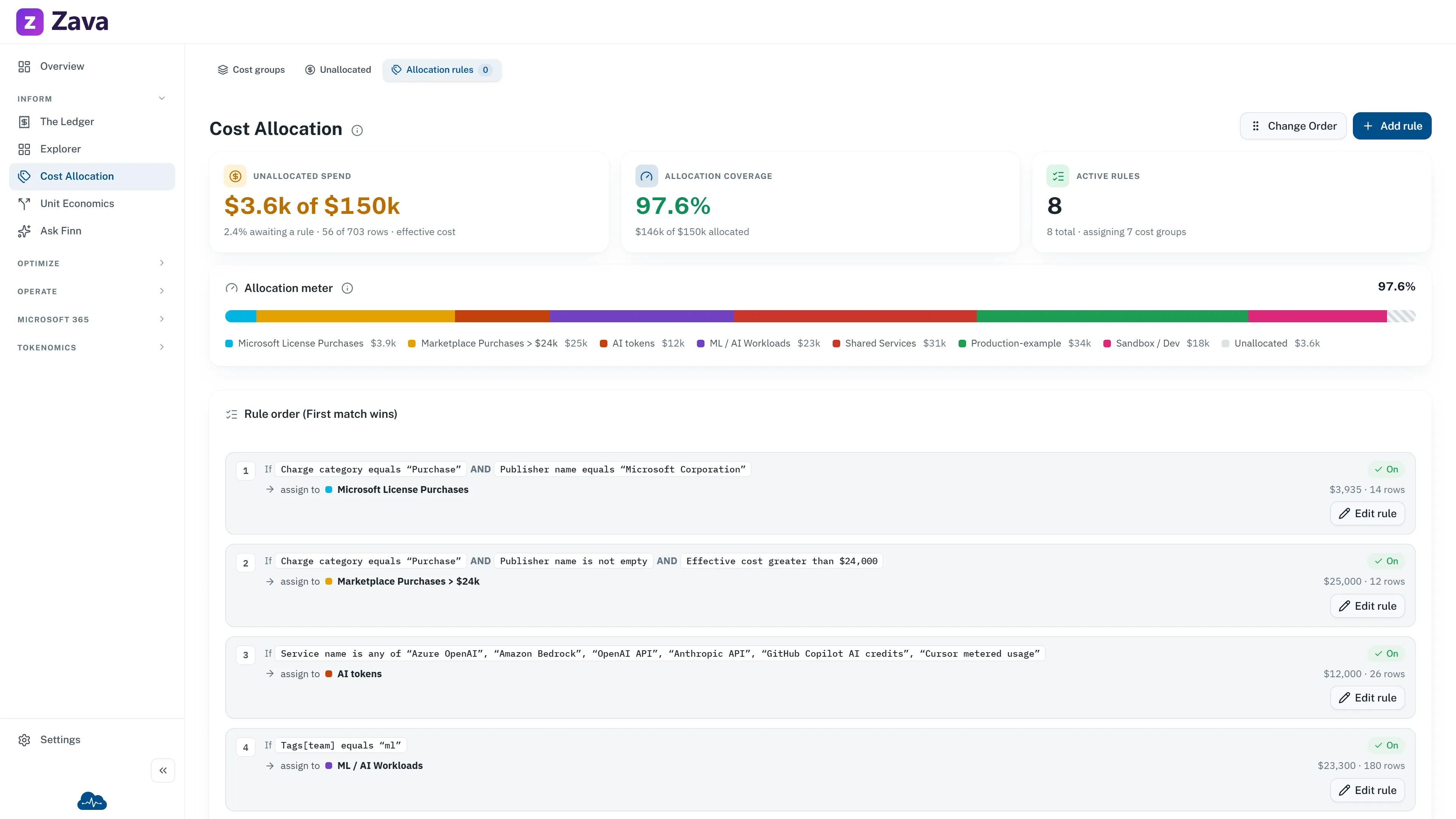Open the Explorer grid icon

pyautogui.click(x=24, y=149)
